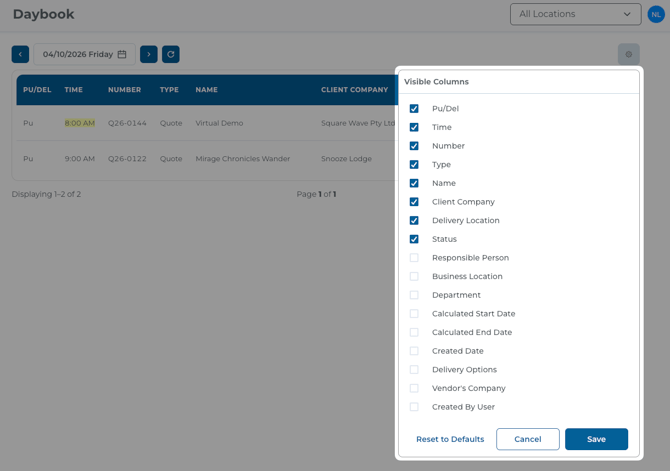This screenshot has width=670, height=471.
Task: Click the Pu cell in Q26-0144 row
Action: [28, 123]
